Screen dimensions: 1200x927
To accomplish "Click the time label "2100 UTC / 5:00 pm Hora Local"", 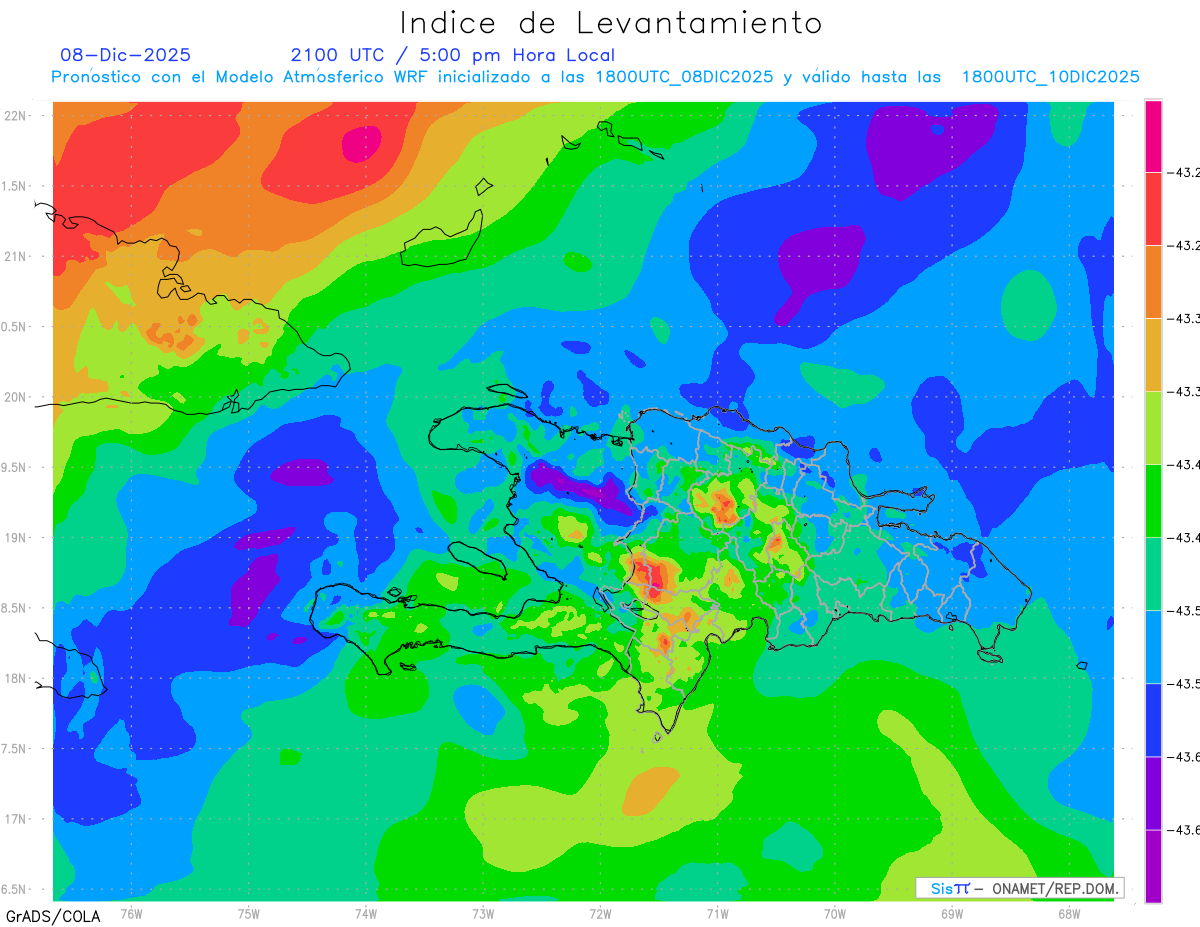I will pyautogui.click(x=453, y=55).
